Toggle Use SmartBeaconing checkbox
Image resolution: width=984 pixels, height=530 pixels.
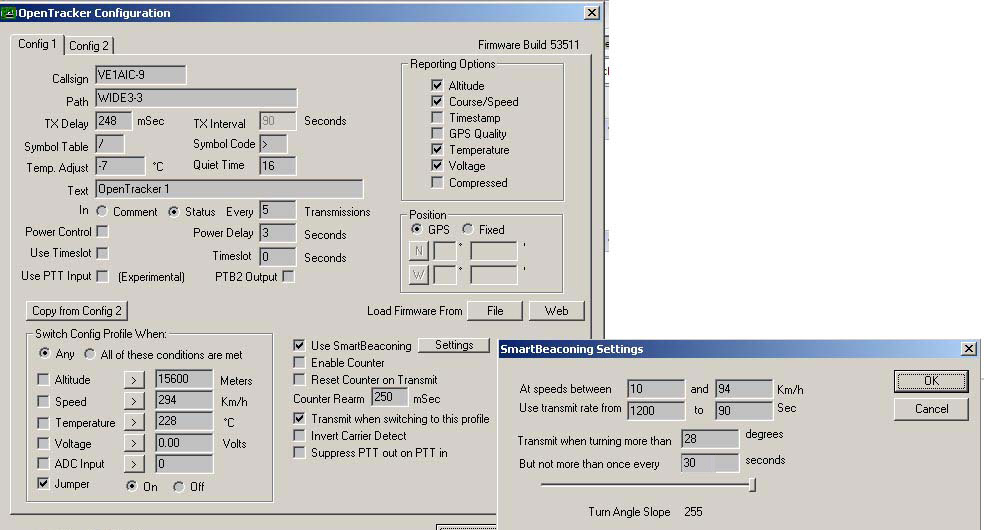(299, 345)
